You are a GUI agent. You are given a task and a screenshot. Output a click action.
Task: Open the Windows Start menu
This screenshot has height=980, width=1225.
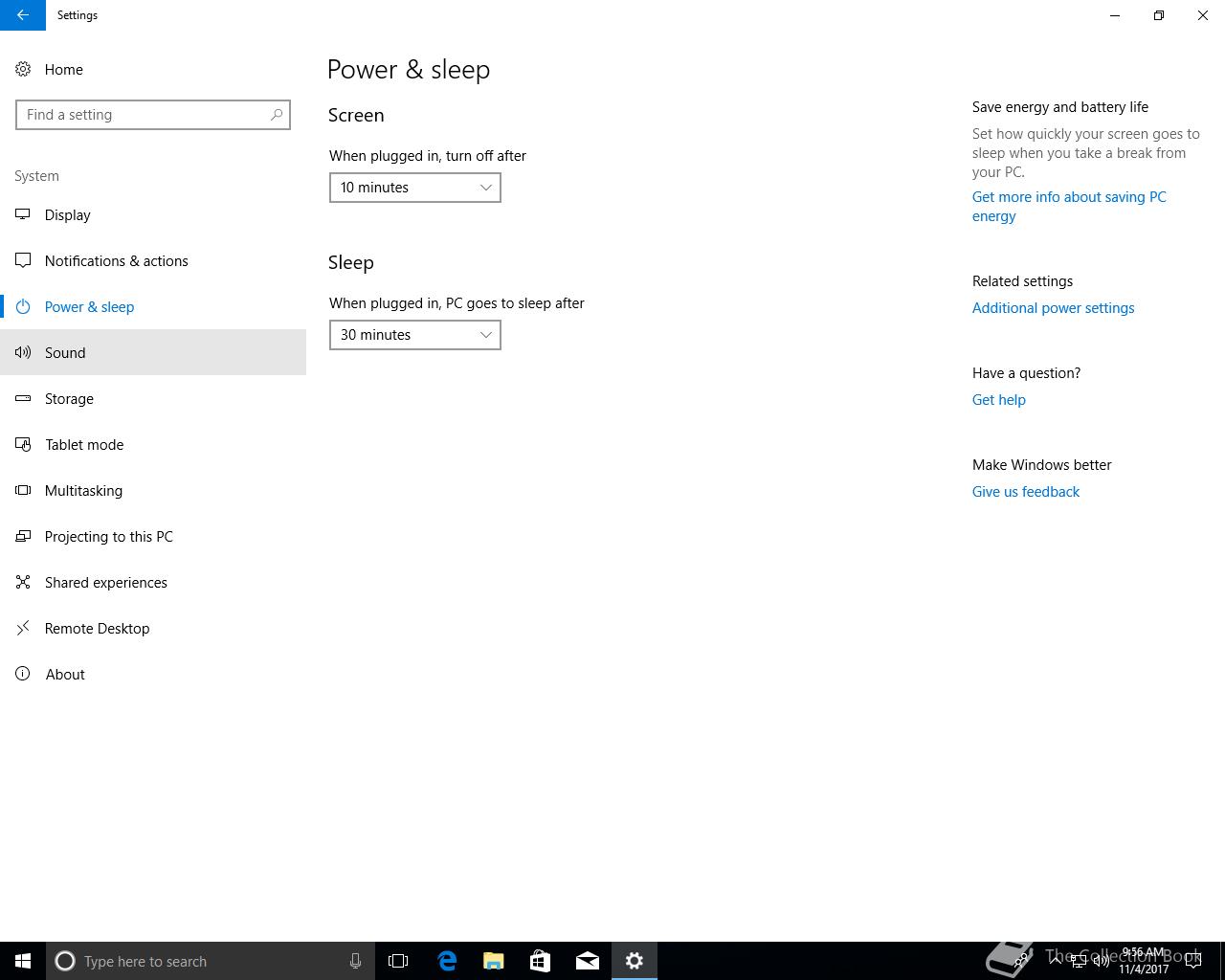(x=23, y=961)
